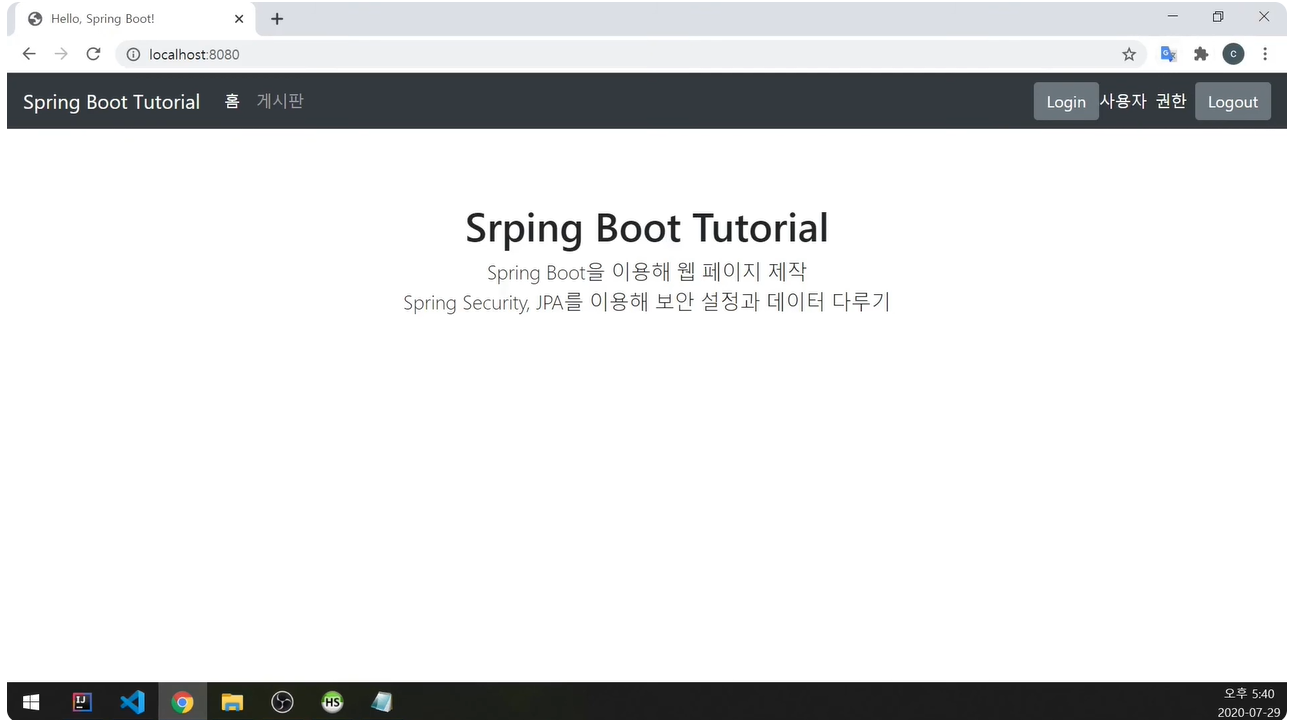The width and height of the screenshot is (1290, 720).
Task: Click the Logout button
Action: (x=1233, y=101)
